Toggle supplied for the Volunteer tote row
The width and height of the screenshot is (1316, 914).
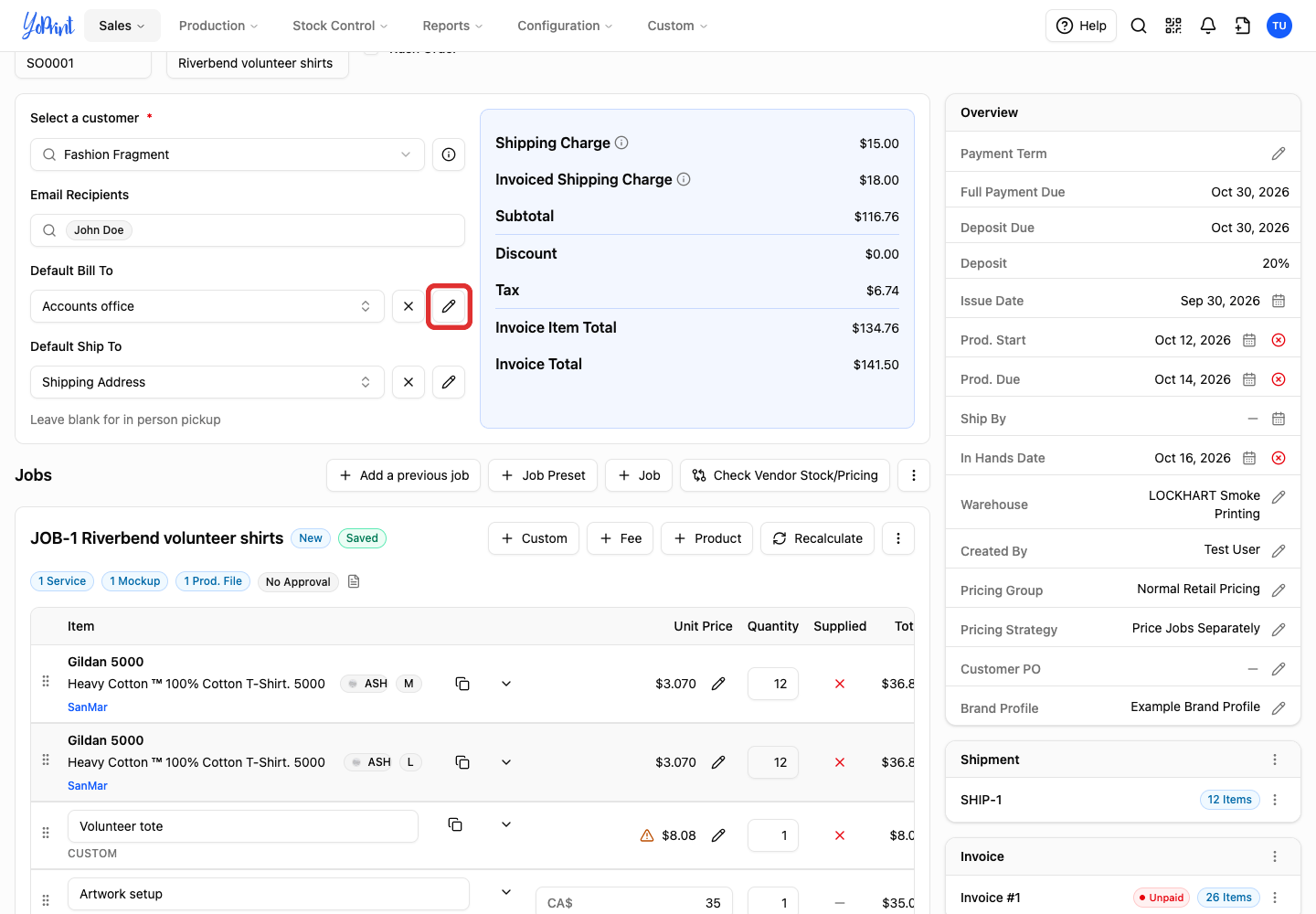pyautogui.click(x=840, y=835)
